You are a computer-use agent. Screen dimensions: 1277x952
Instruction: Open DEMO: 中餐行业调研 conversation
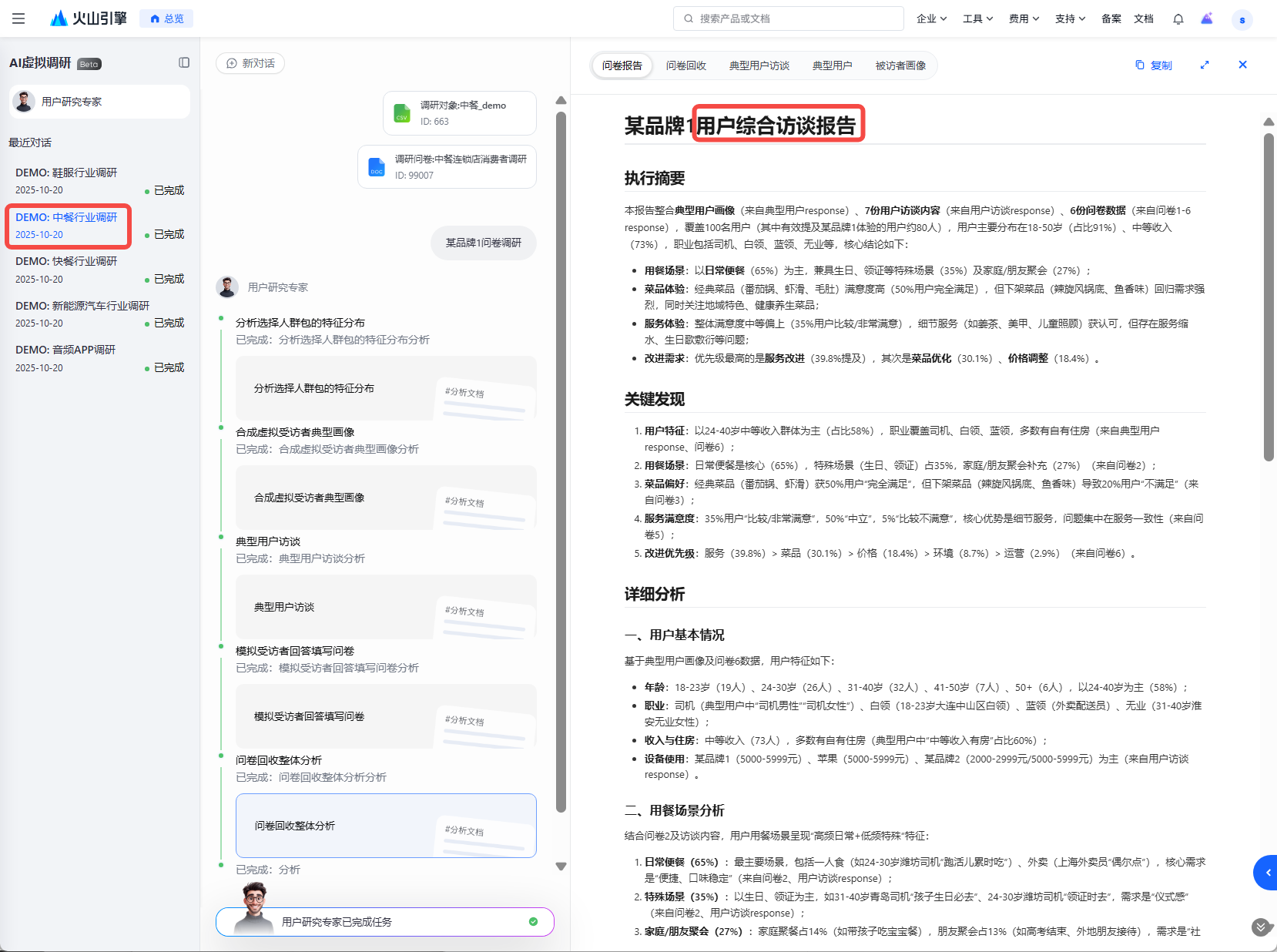coord(99,226)
